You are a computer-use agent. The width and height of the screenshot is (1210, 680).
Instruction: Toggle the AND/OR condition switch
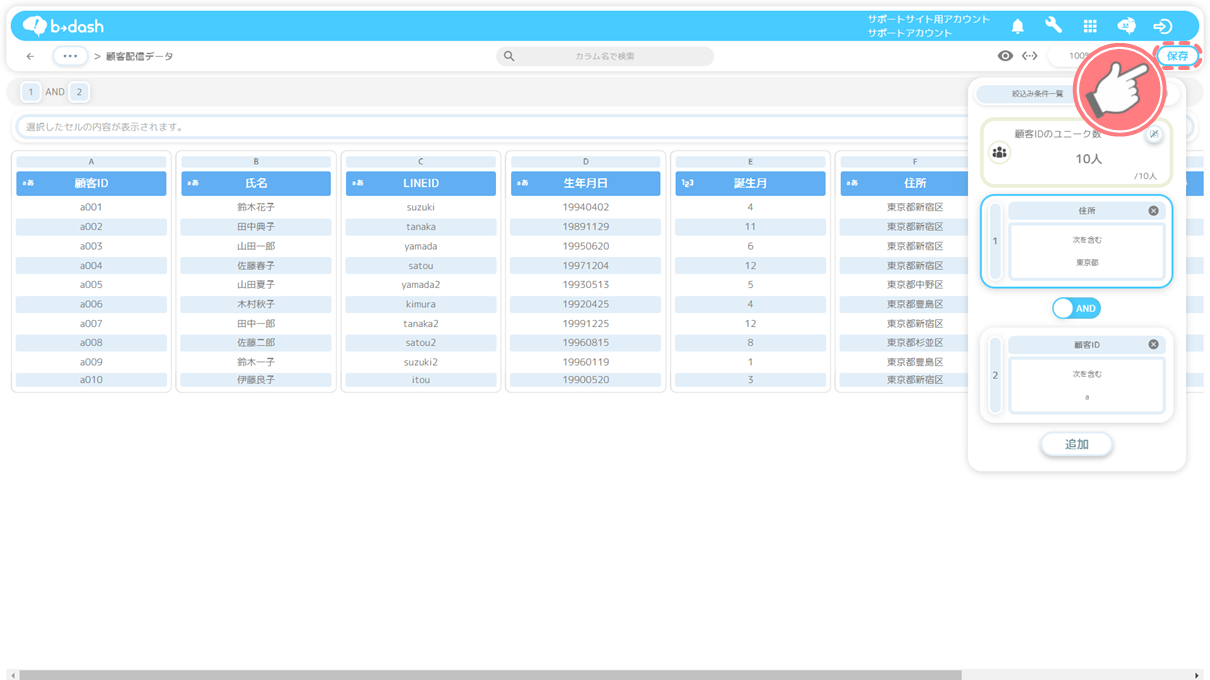[x=1076, y=309]
